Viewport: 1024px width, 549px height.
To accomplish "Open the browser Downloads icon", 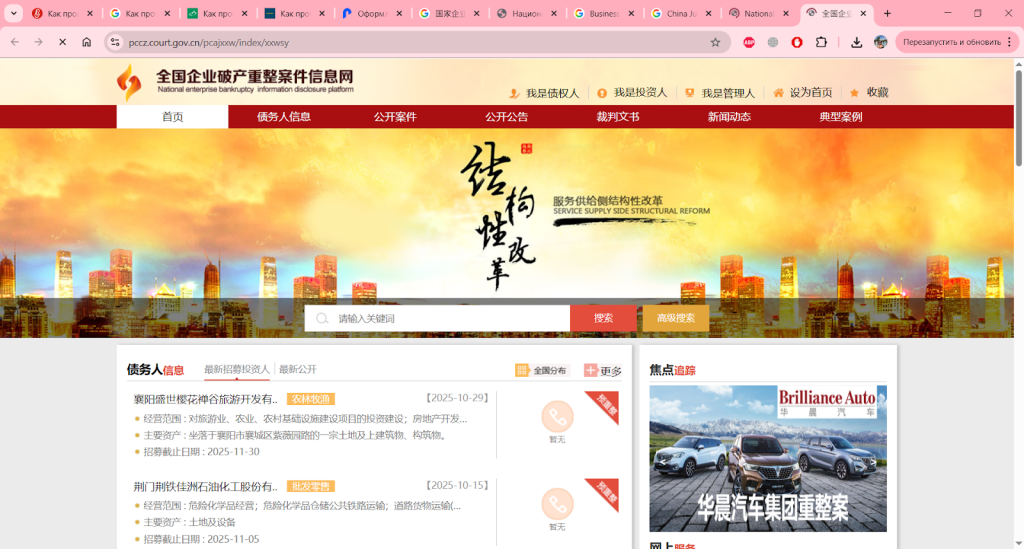I will click(x=856, y=42).
